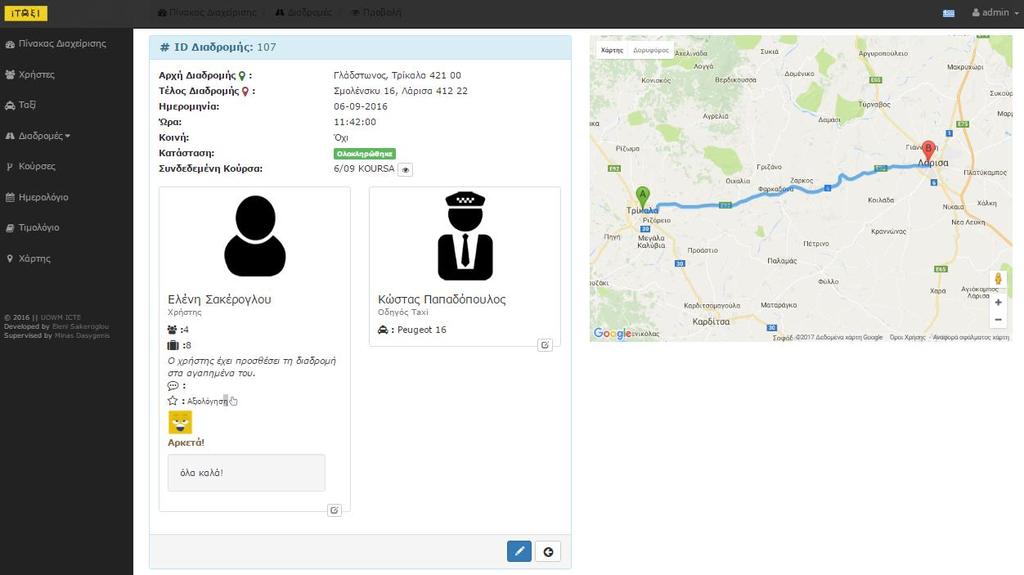Click Διαδρομές breadcrumb in top bar
Viewport: 1024px width, 575px height.
(x=304, y=12)
